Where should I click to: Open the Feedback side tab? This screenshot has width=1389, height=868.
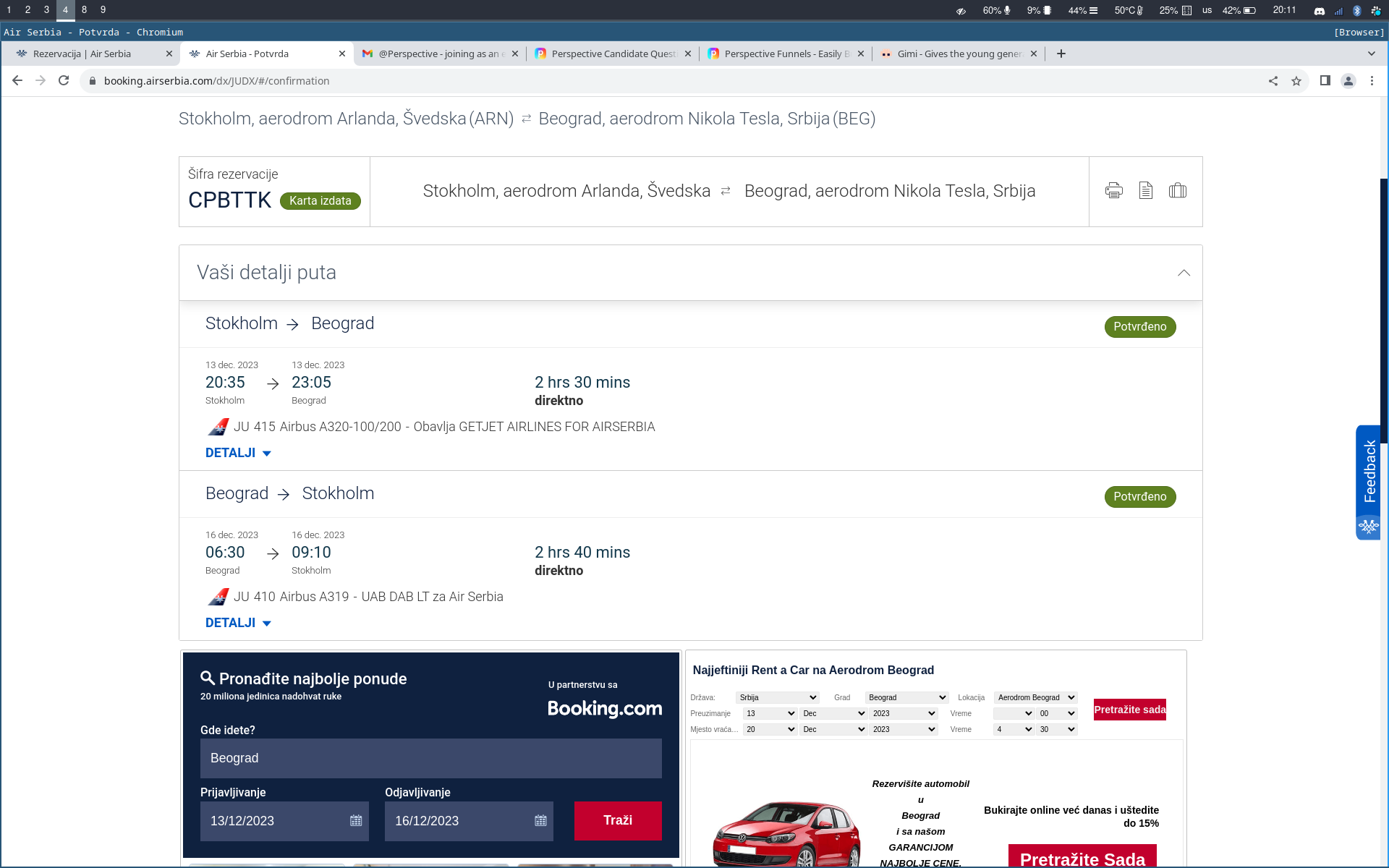coord(1369,472)
